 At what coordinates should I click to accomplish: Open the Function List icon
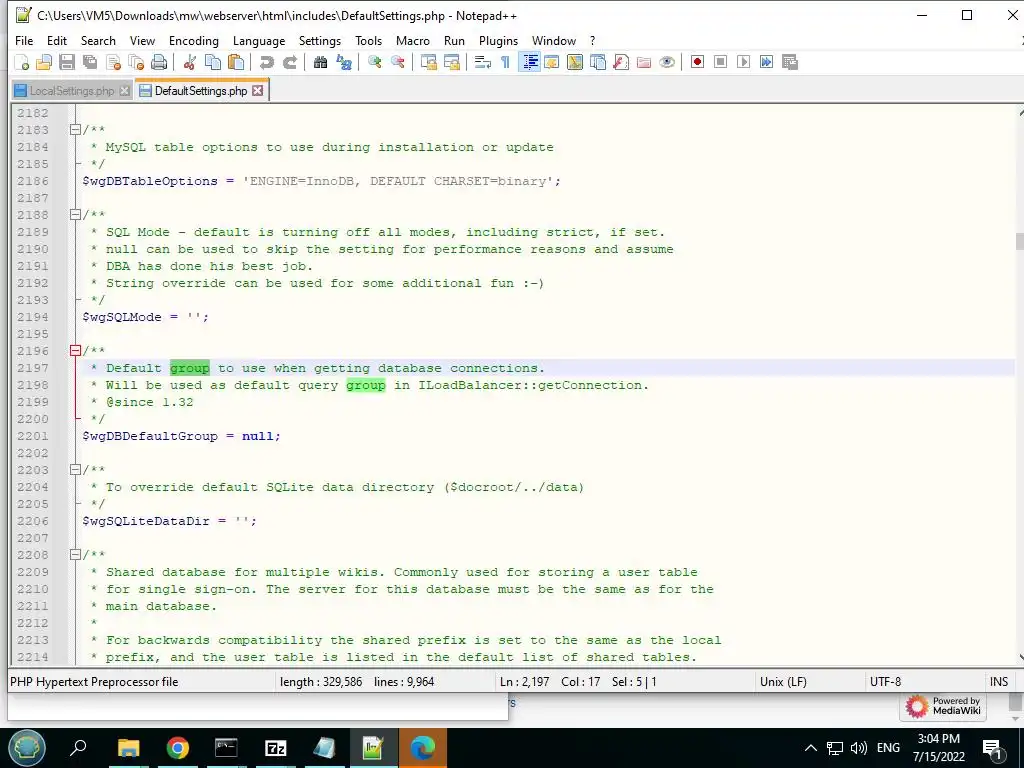621,62
